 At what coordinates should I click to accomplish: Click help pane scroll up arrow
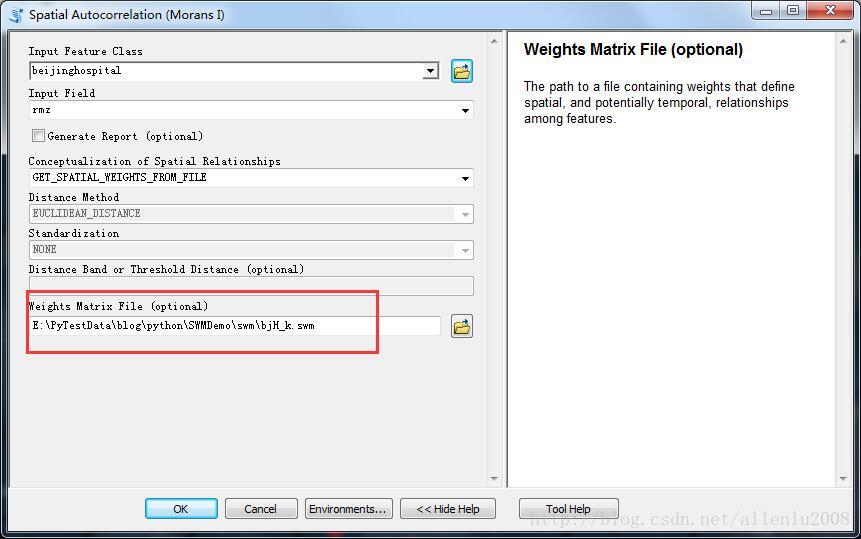click(x=843, y=41)
